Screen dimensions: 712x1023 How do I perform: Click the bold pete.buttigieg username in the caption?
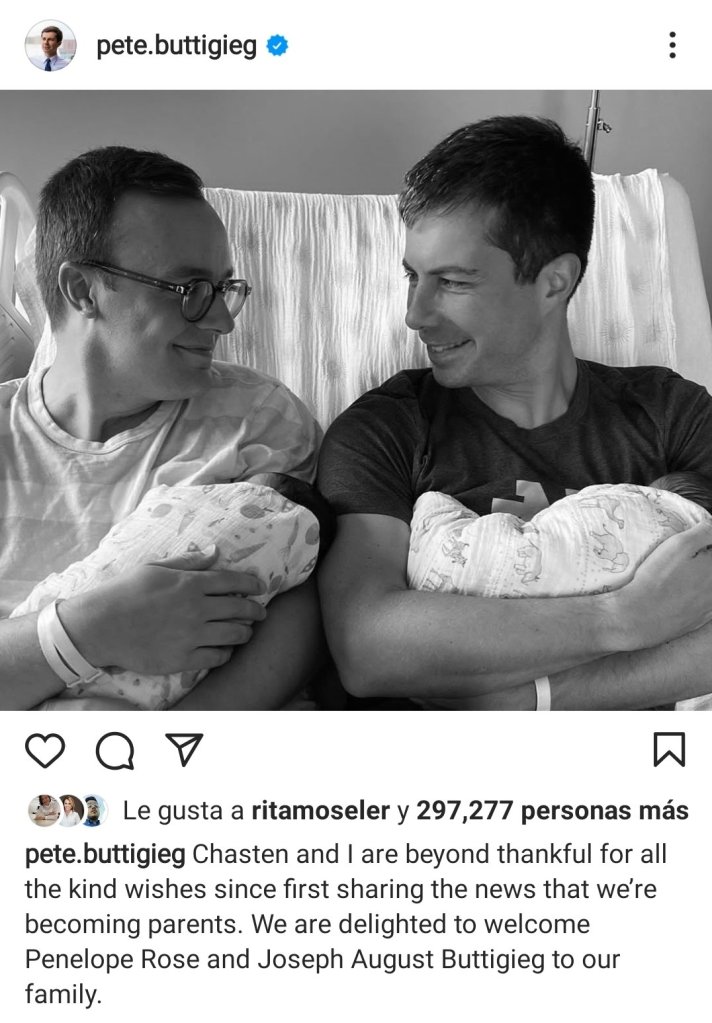coord(105,855)
